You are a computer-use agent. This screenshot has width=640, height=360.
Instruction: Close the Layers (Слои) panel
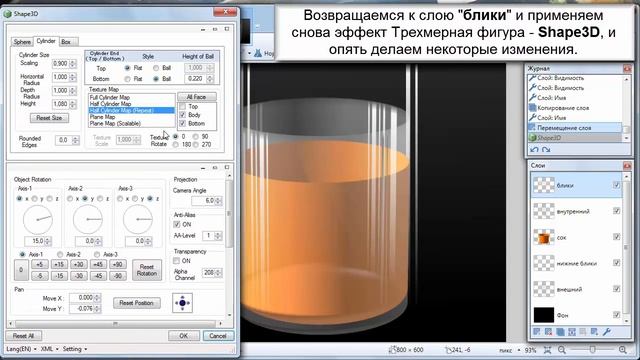[627, 166]
